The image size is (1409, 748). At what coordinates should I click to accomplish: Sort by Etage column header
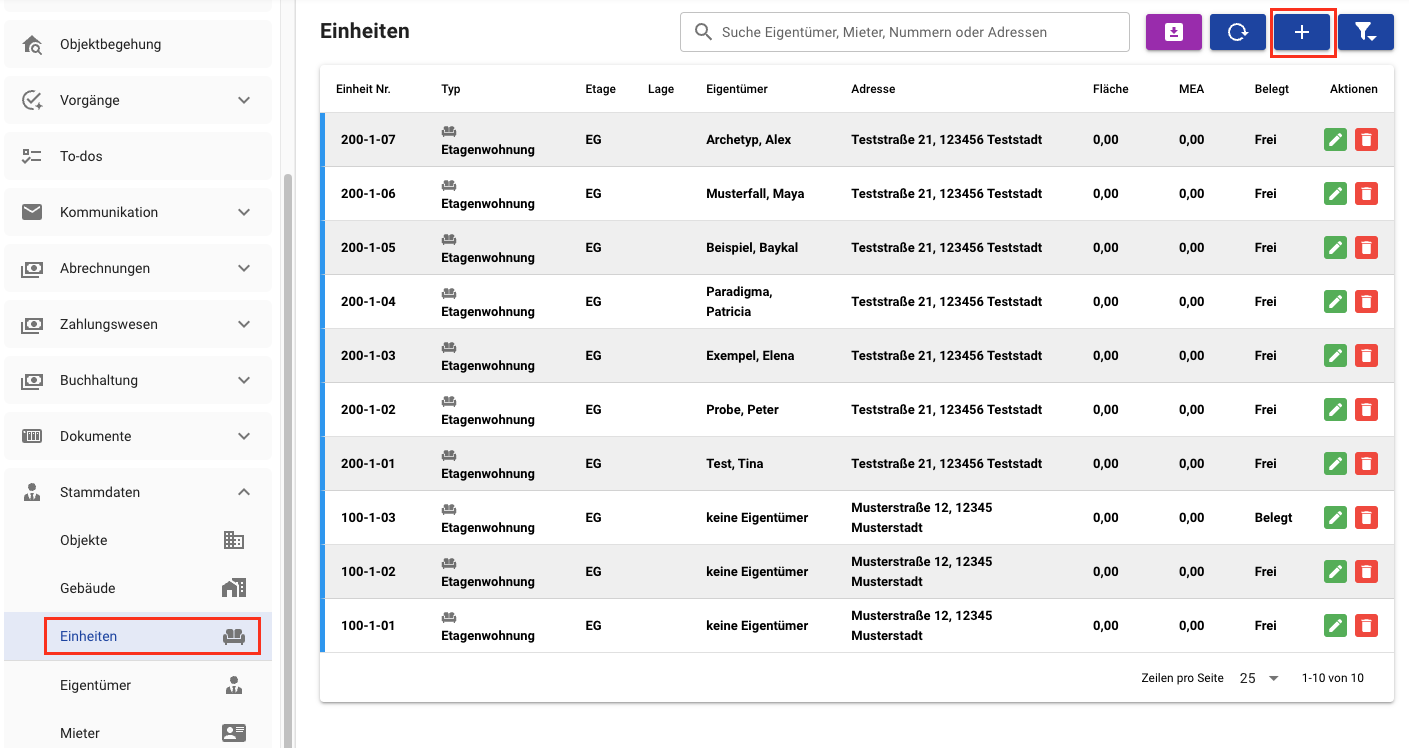pos(601,89)
